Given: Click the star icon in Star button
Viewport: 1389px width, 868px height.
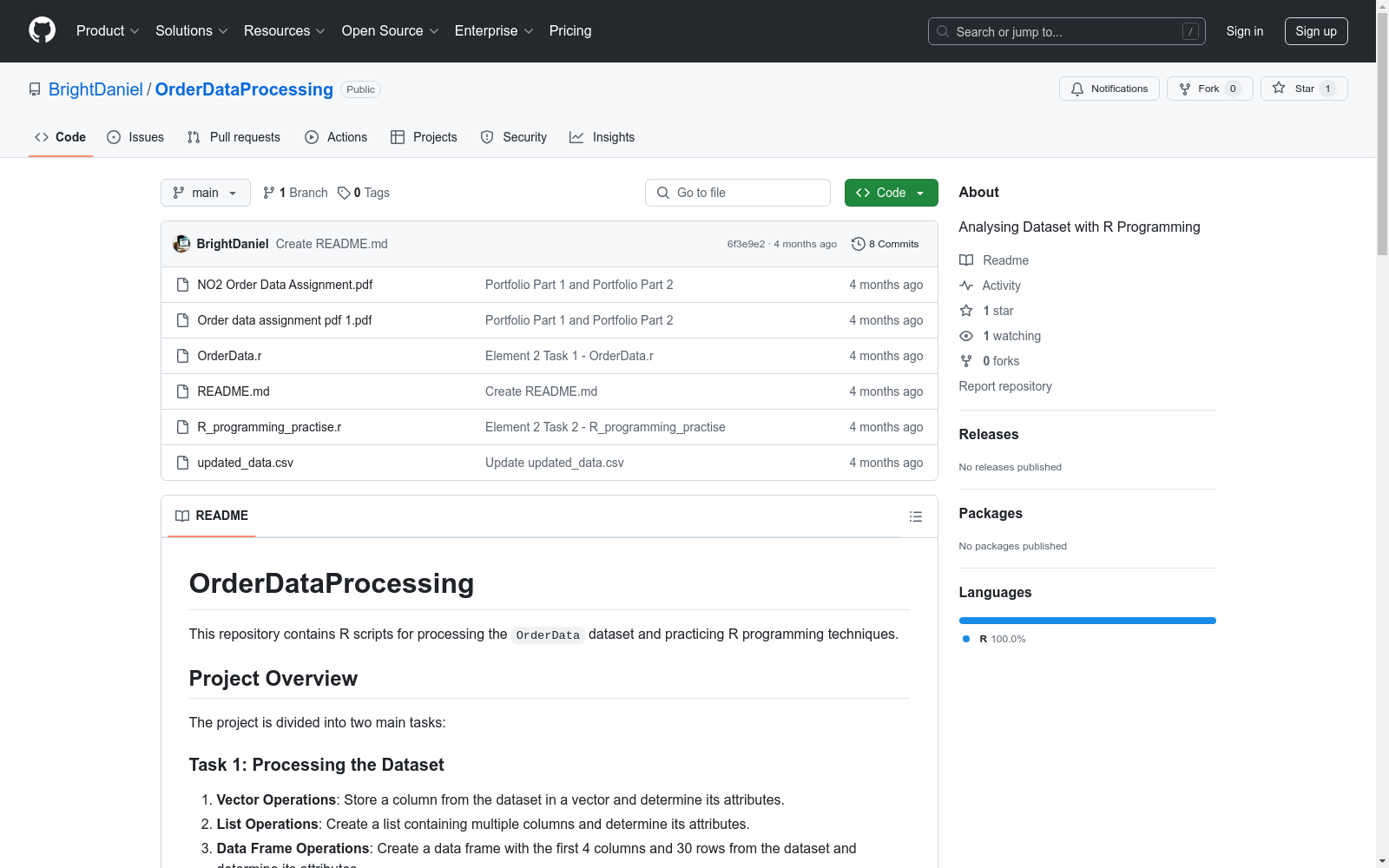Looking at the screenshot, I should tap(1279, 89).
